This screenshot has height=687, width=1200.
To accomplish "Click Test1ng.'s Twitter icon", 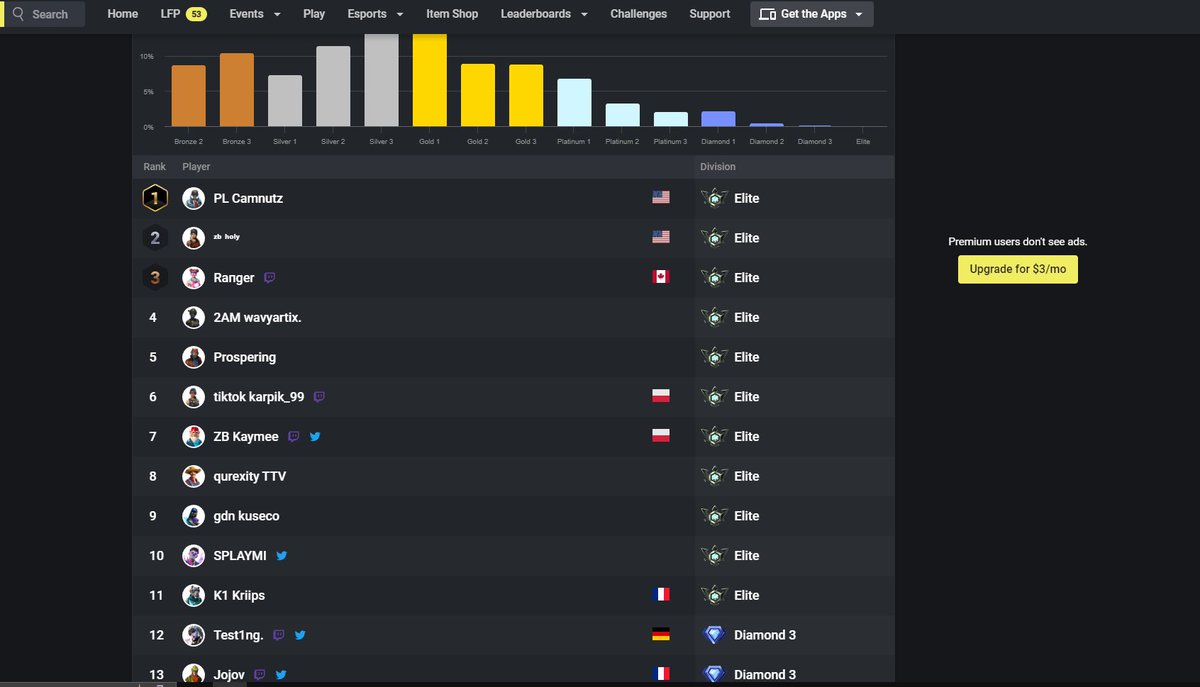I will 300,635.
